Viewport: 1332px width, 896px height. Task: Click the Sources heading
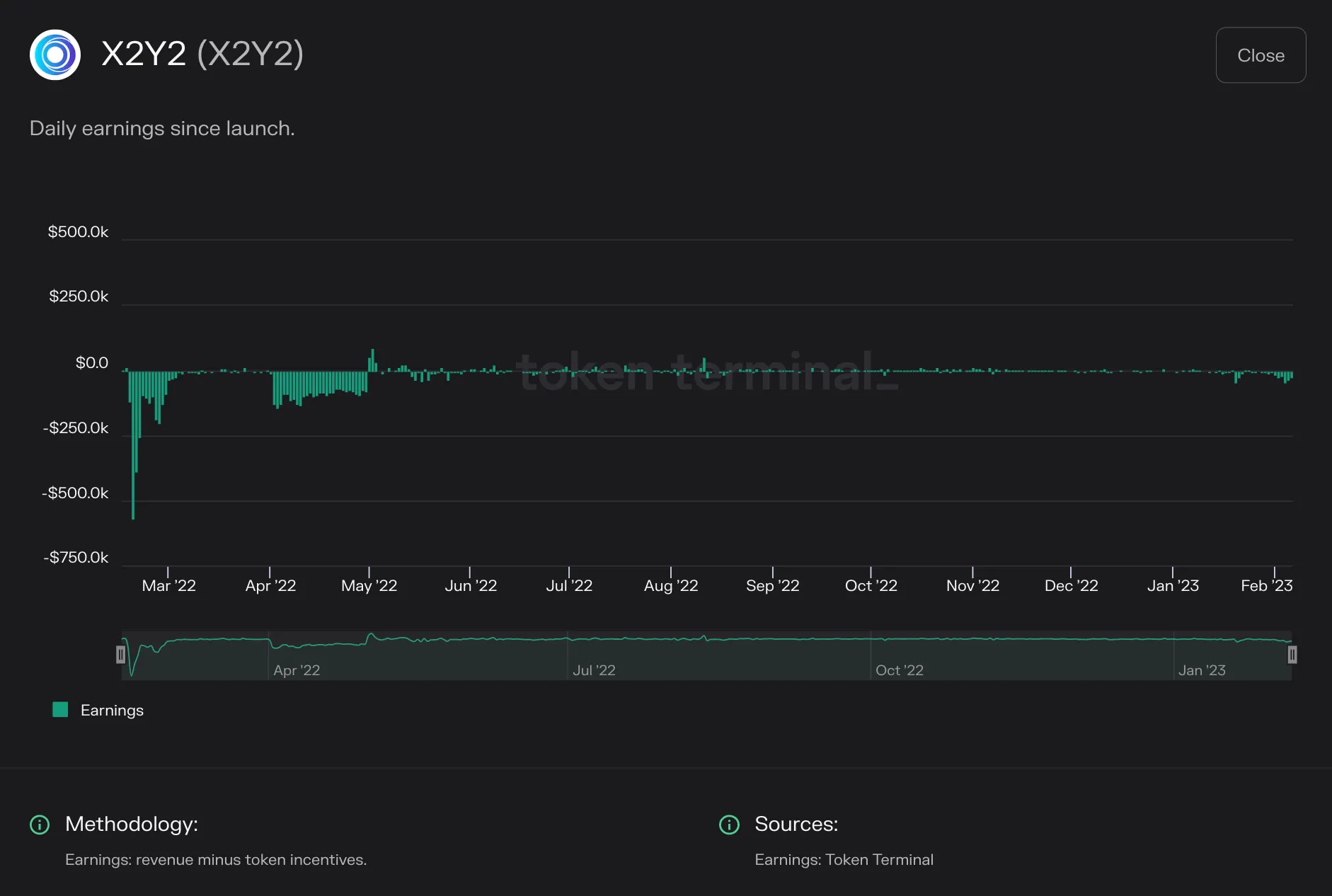[796, 824]
